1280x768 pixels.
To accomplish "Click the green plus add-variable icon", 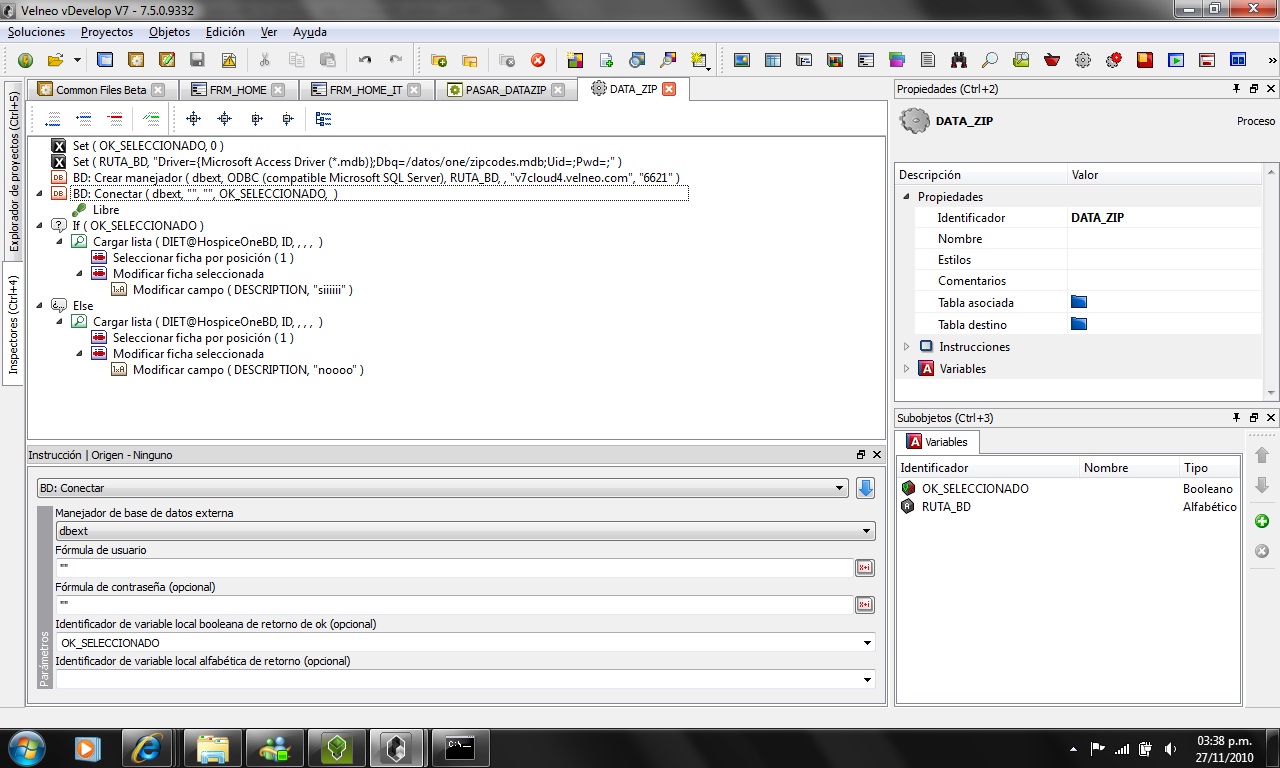I will point(1262,521).
